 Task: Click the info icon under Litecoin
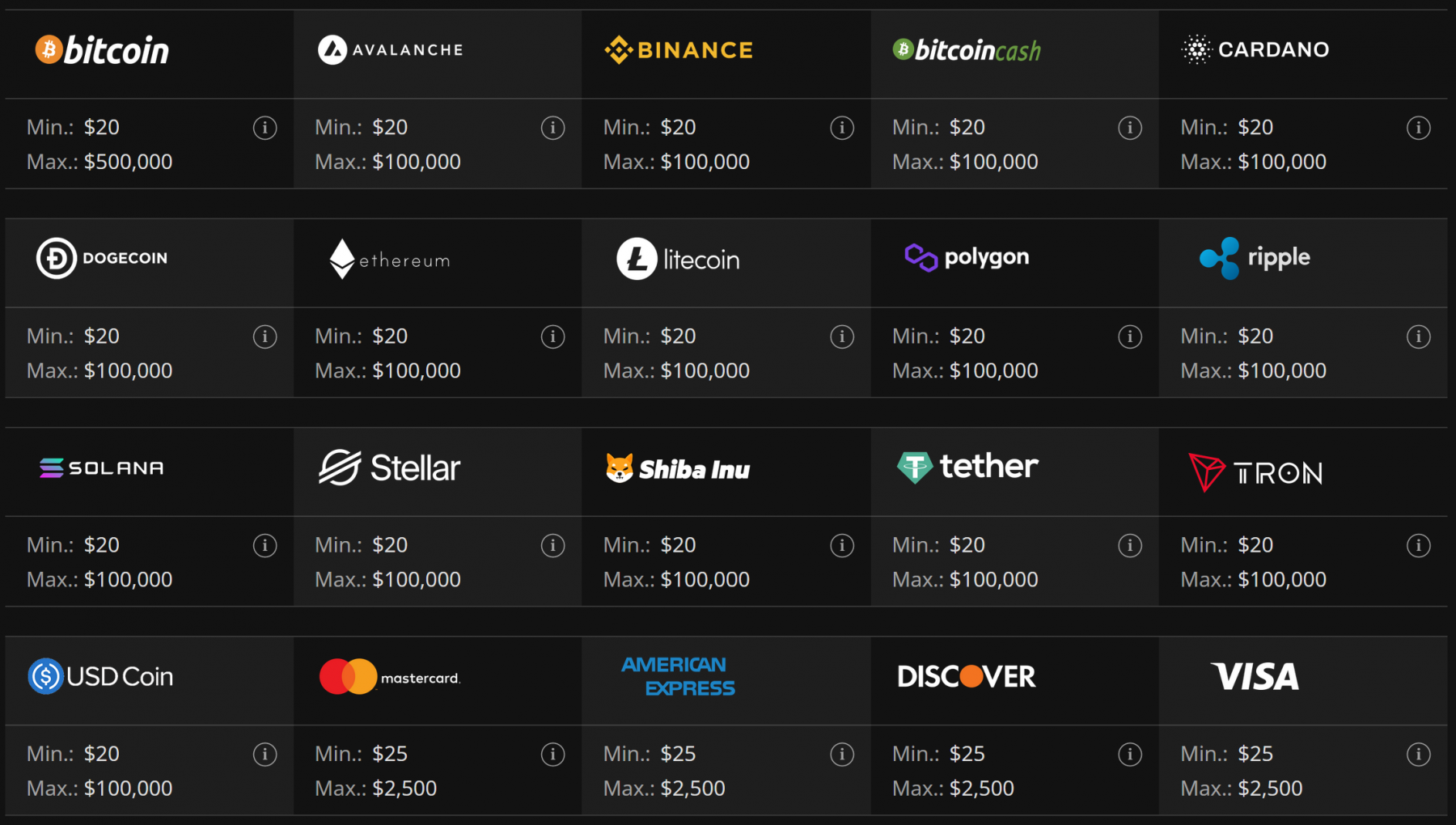tap(841, 336)
